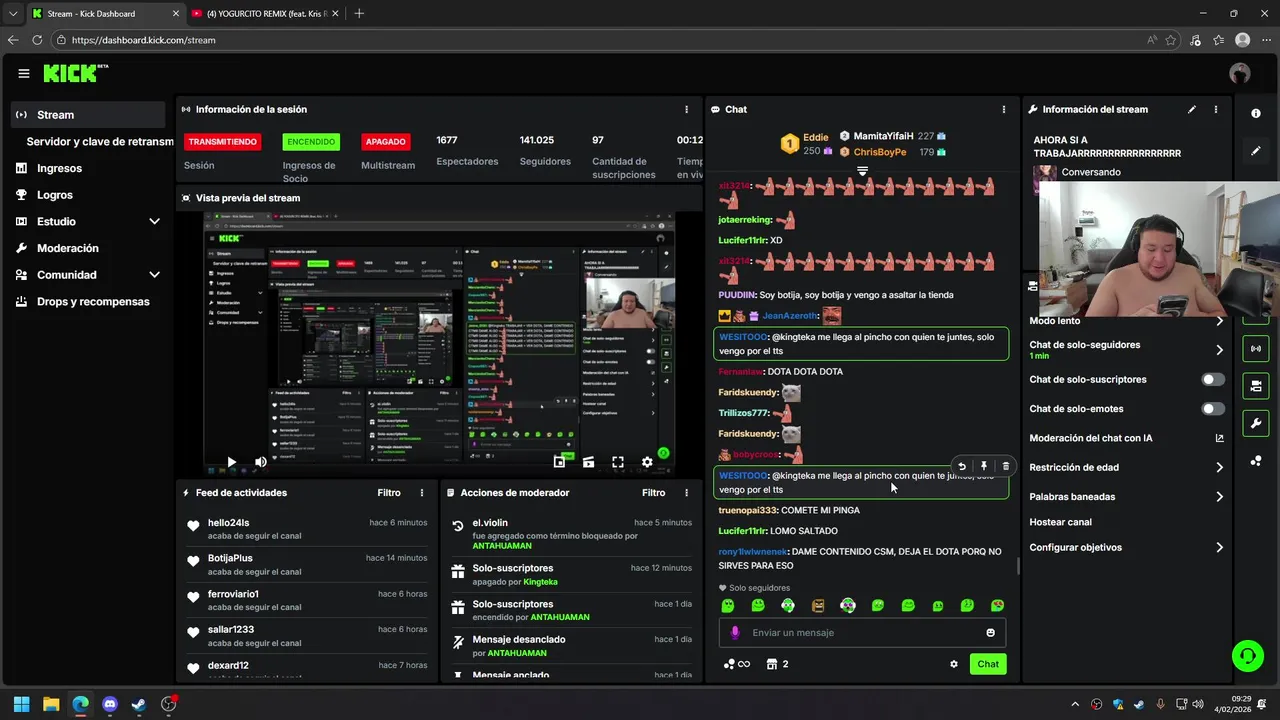Click the info icon in right sidebar
Image resolution: width=1280 pixels, height=720 pixels.
1256,114
